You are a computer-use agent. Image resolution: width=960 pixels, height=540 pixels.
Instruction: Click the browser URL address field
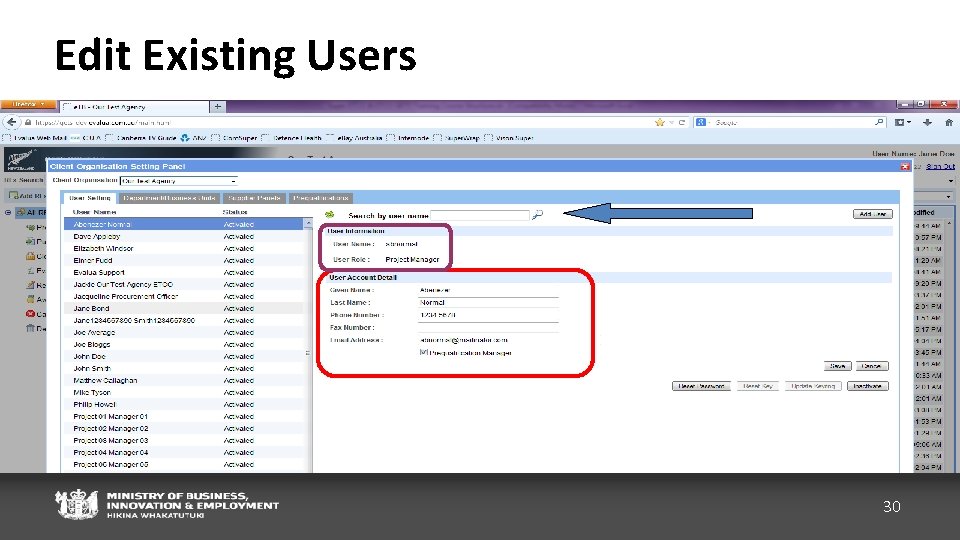click(x=343, y=122)
